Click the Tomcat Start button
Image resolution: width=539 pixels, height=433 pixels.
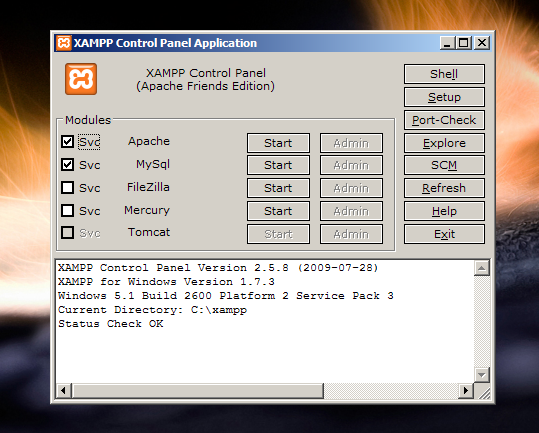tap(278, 234)
